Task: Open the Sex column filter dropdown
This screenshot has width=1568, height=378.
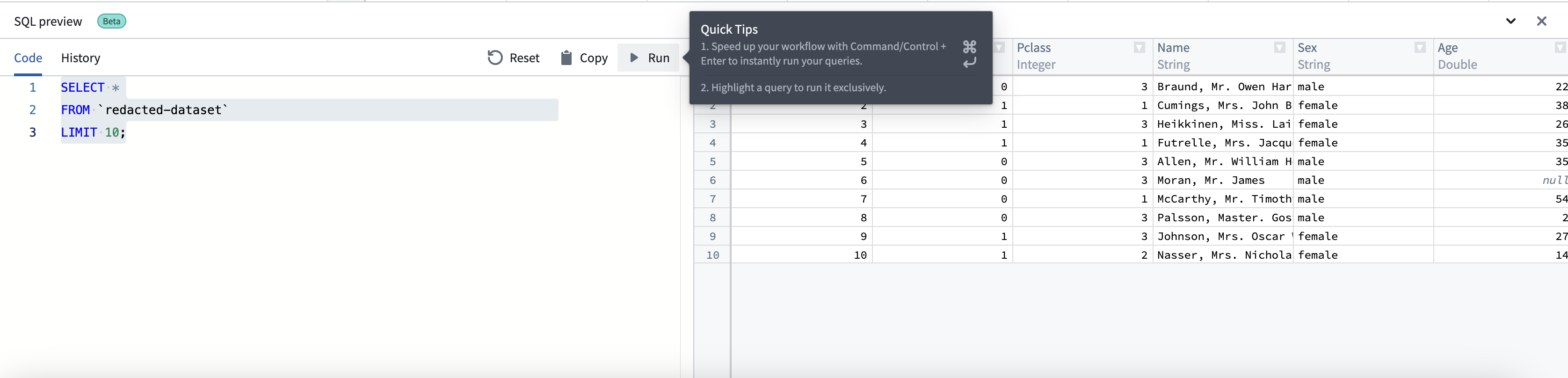Action: click(1419, 47)
